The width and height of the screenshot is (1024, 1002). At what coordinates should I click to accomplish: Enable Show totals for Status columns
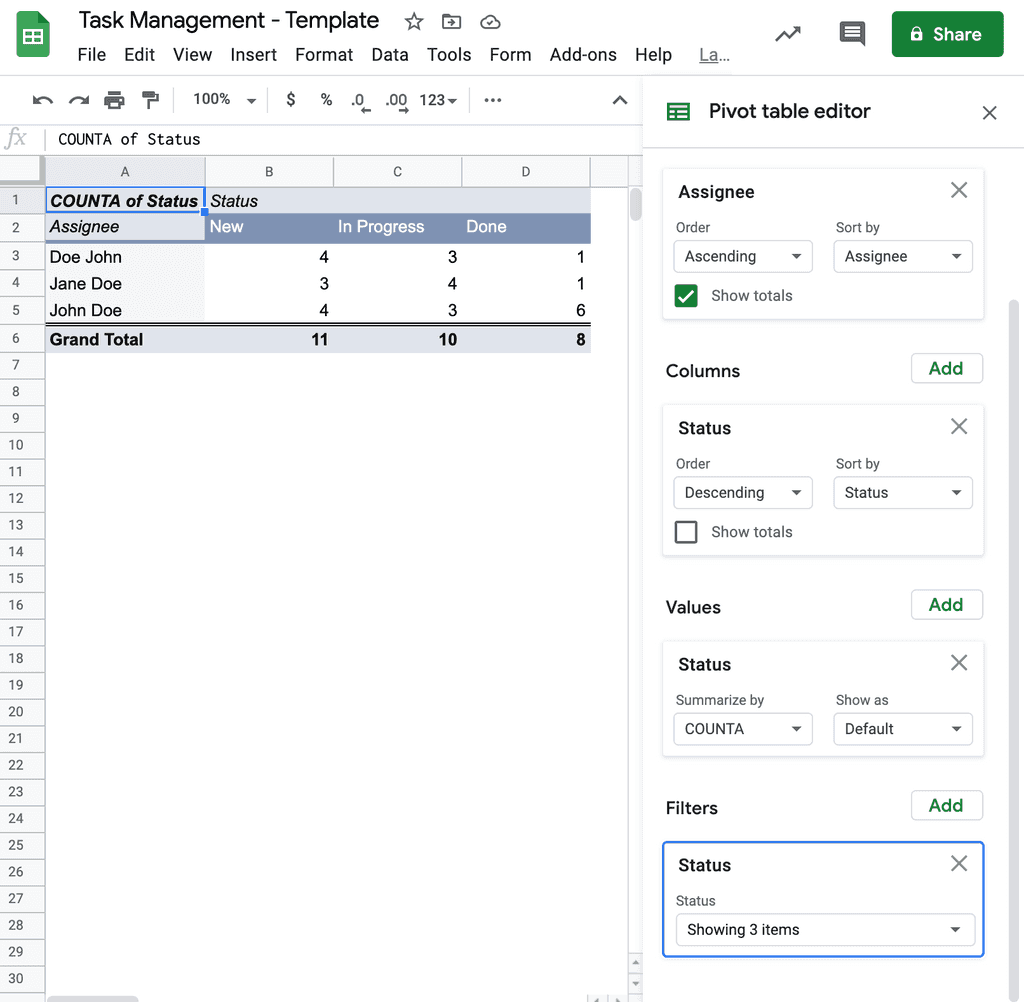point(686,532)
